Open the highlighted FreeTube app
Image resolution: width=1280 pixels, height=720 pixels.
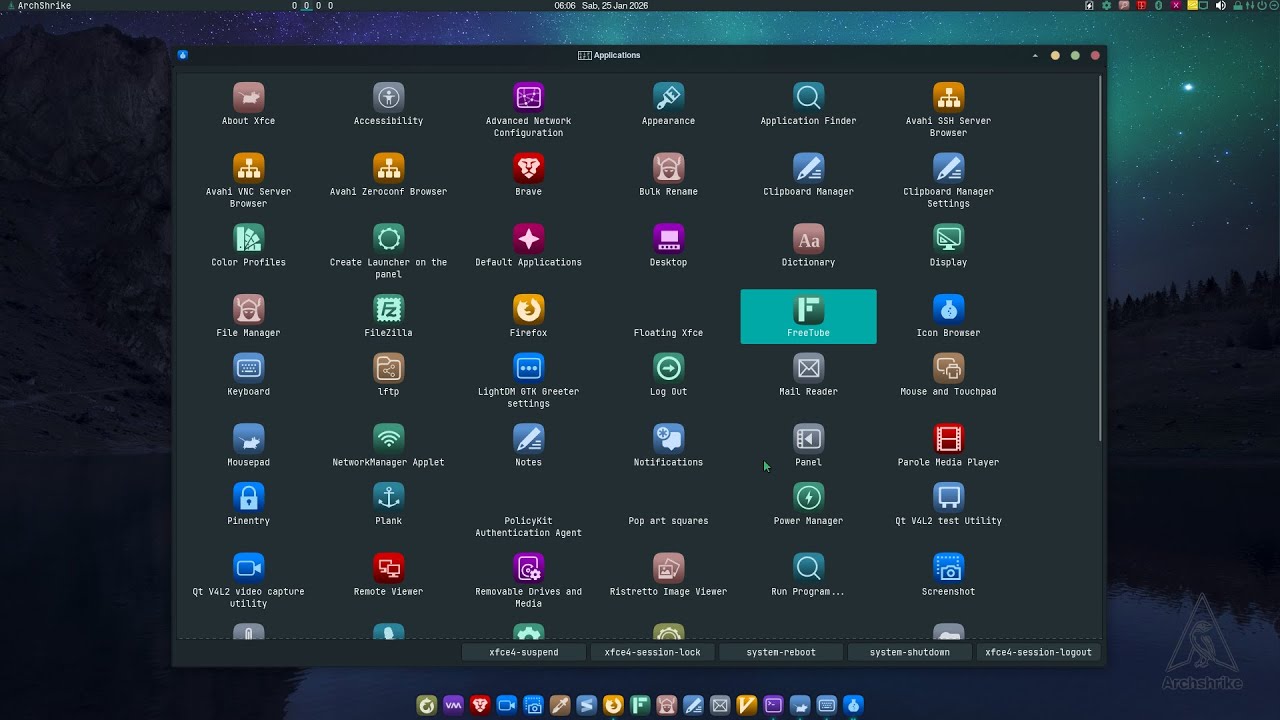(x=808, y=316)
